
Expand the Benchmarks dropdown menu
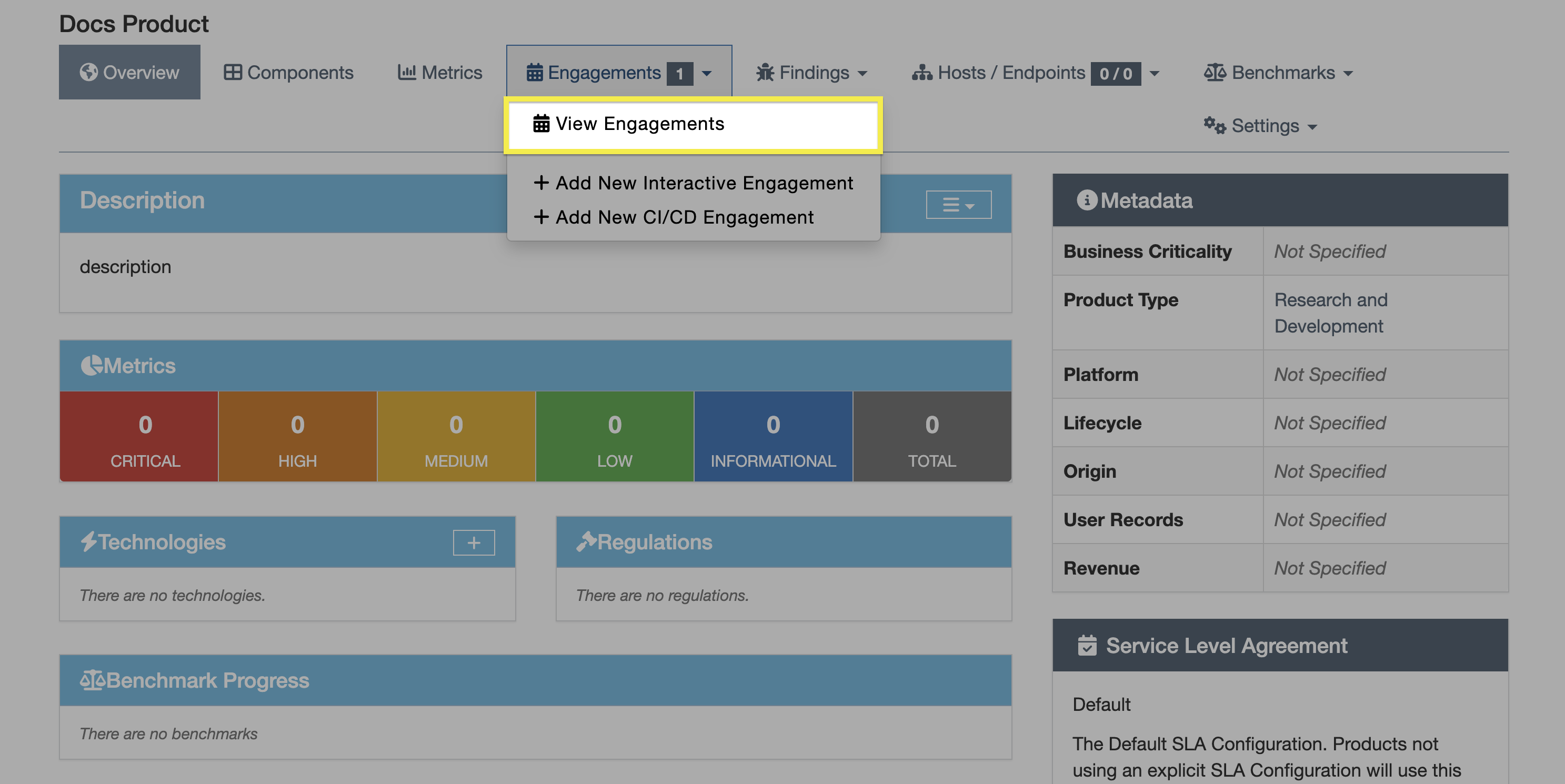(1348, 74)
